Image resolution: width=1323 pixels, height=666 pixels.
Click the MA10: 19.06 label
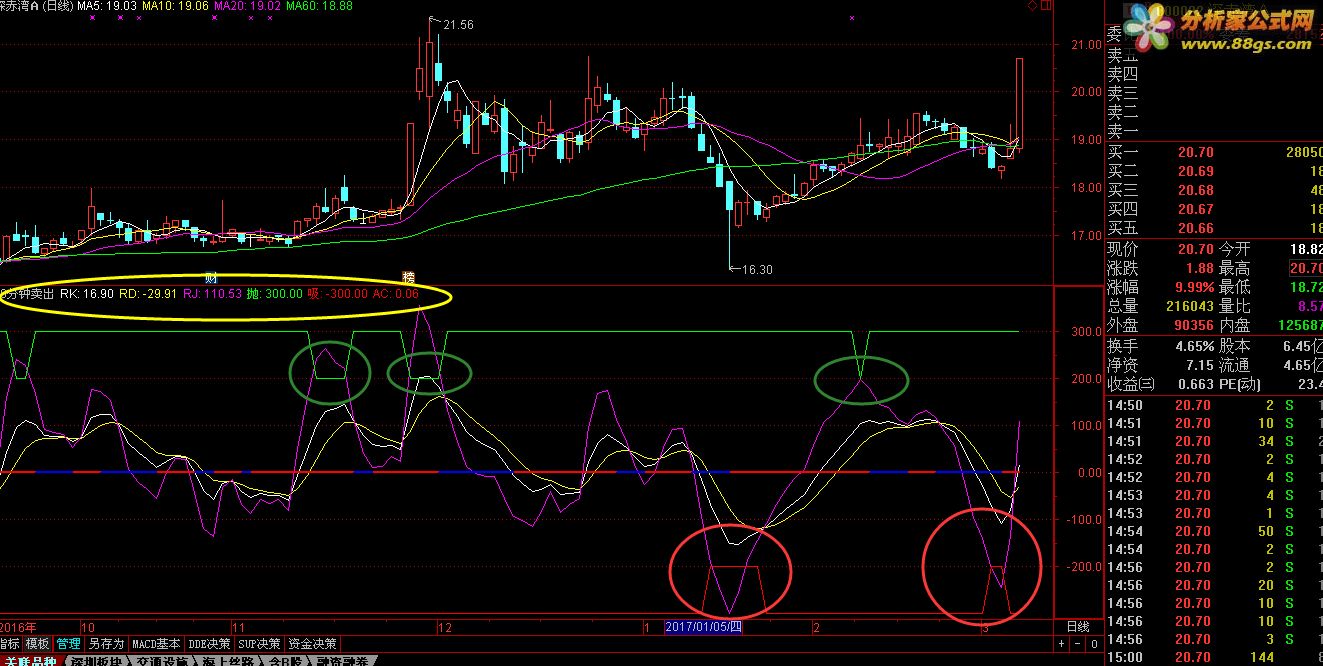coord(176,6)
